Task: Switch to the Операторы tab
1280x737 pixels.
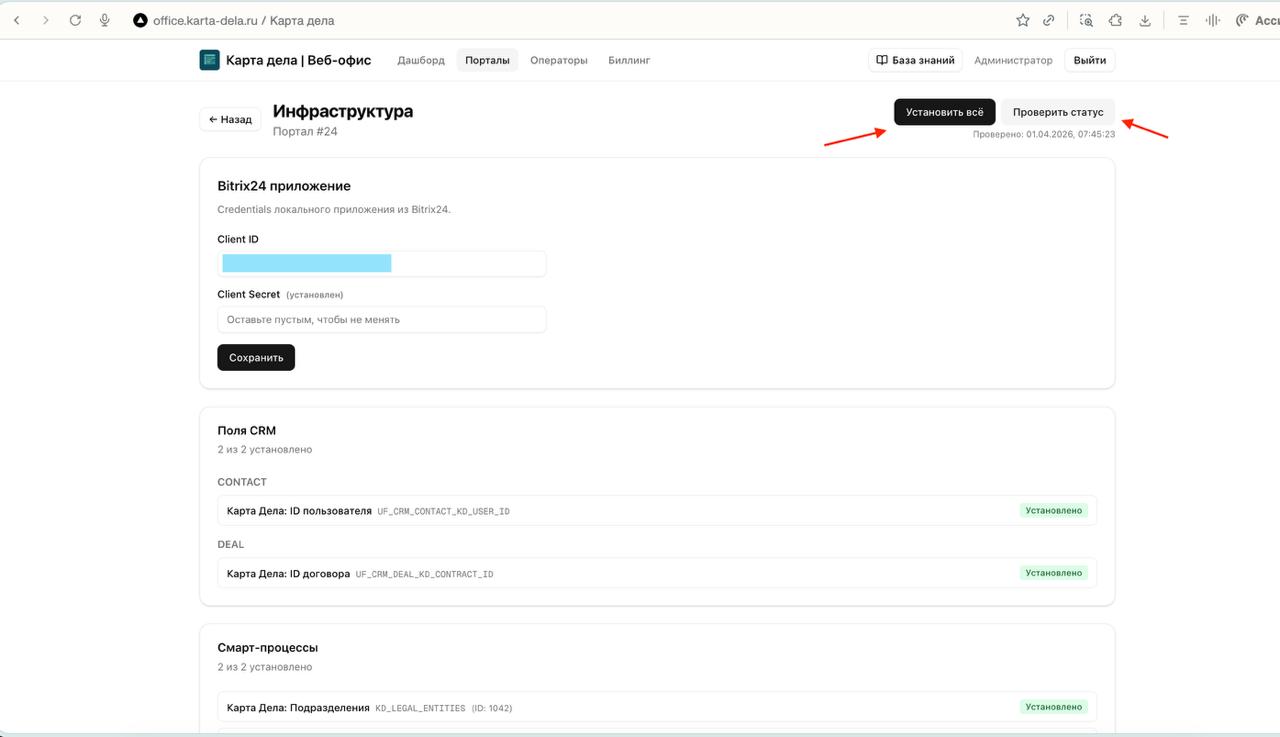Action: point(558,60)
